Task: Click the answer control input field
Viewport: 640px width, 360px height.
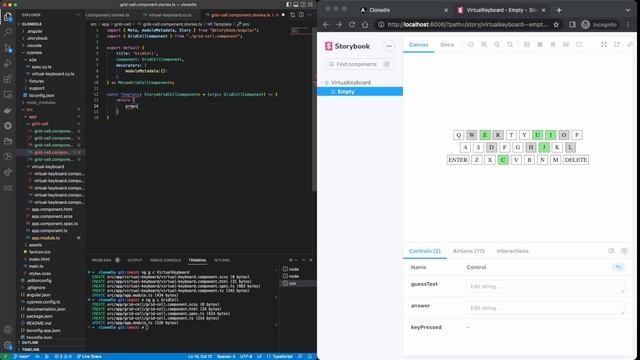Action: pos(545,308)
